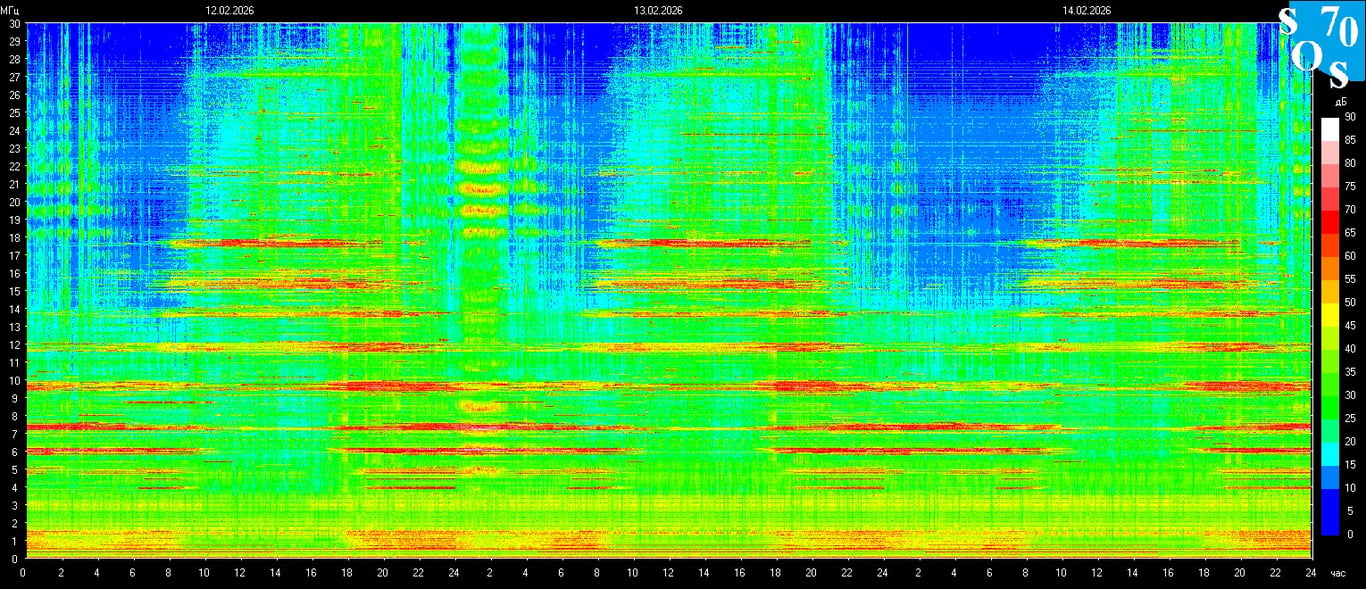This screenshot has width=1366, height=589.
Task: Select the 13.02.2026 date label
Action: (x=658, y=10)
